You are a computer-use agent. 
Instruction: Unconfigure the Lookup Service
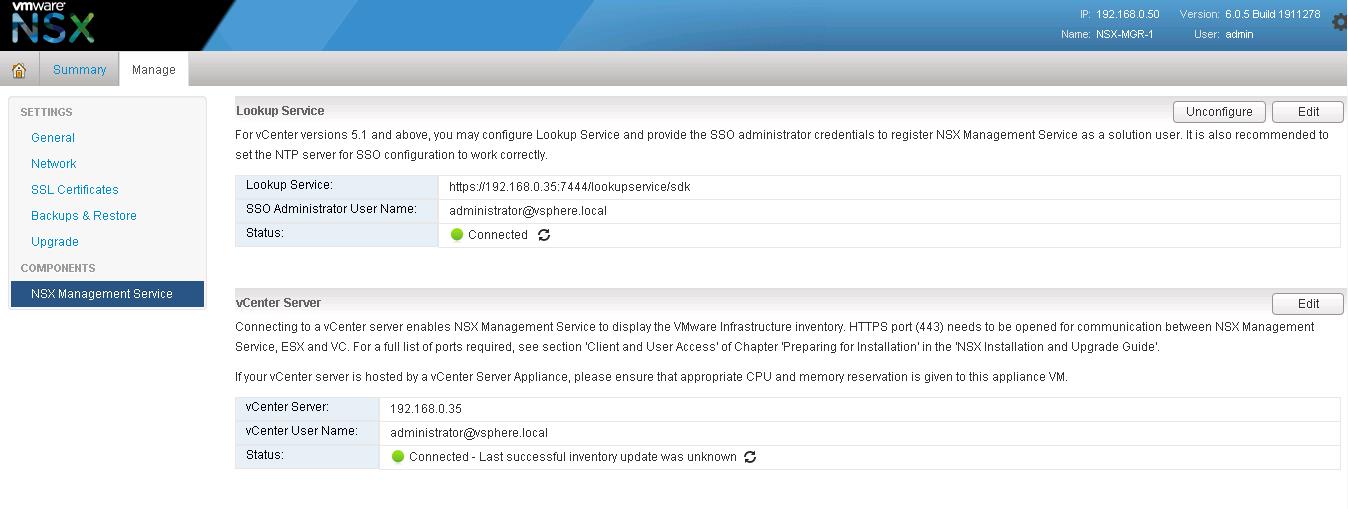pyautogui.click(x=1219, y=112)
